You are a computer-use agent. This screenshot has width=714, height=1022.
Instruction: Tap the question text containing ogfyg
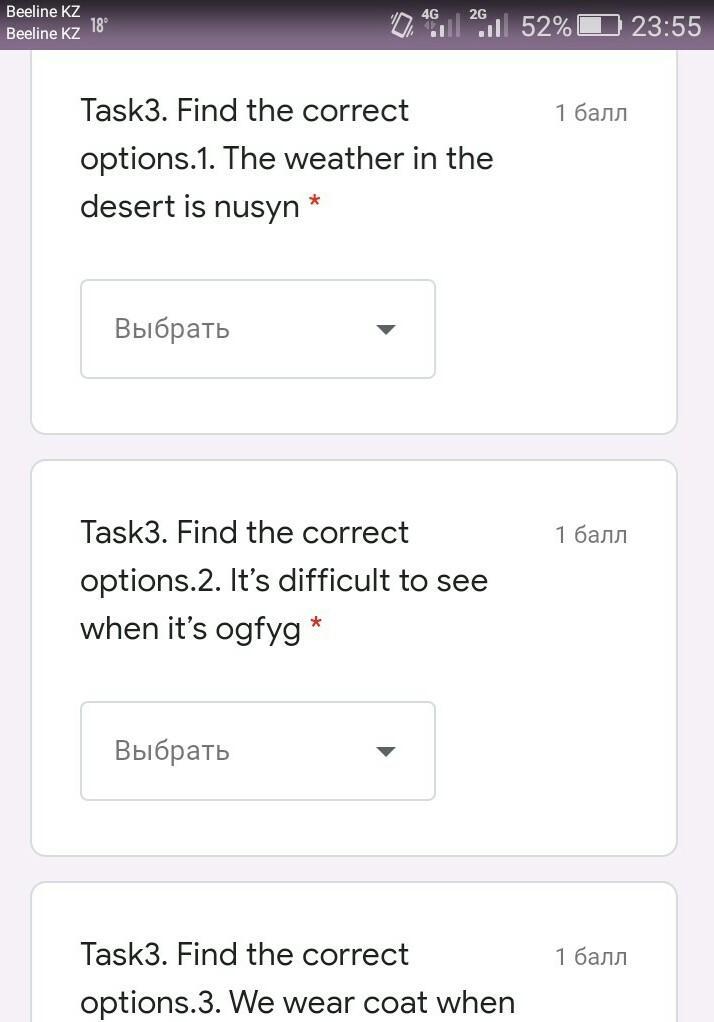pyautogui.click(x=284, y=580)
